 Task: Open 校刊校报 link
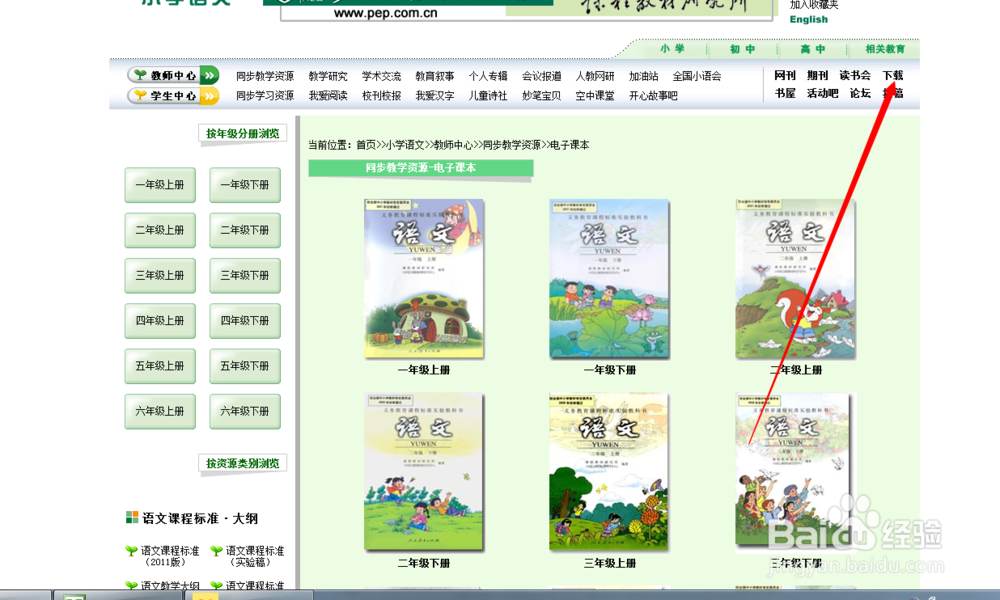coord(381,96)
